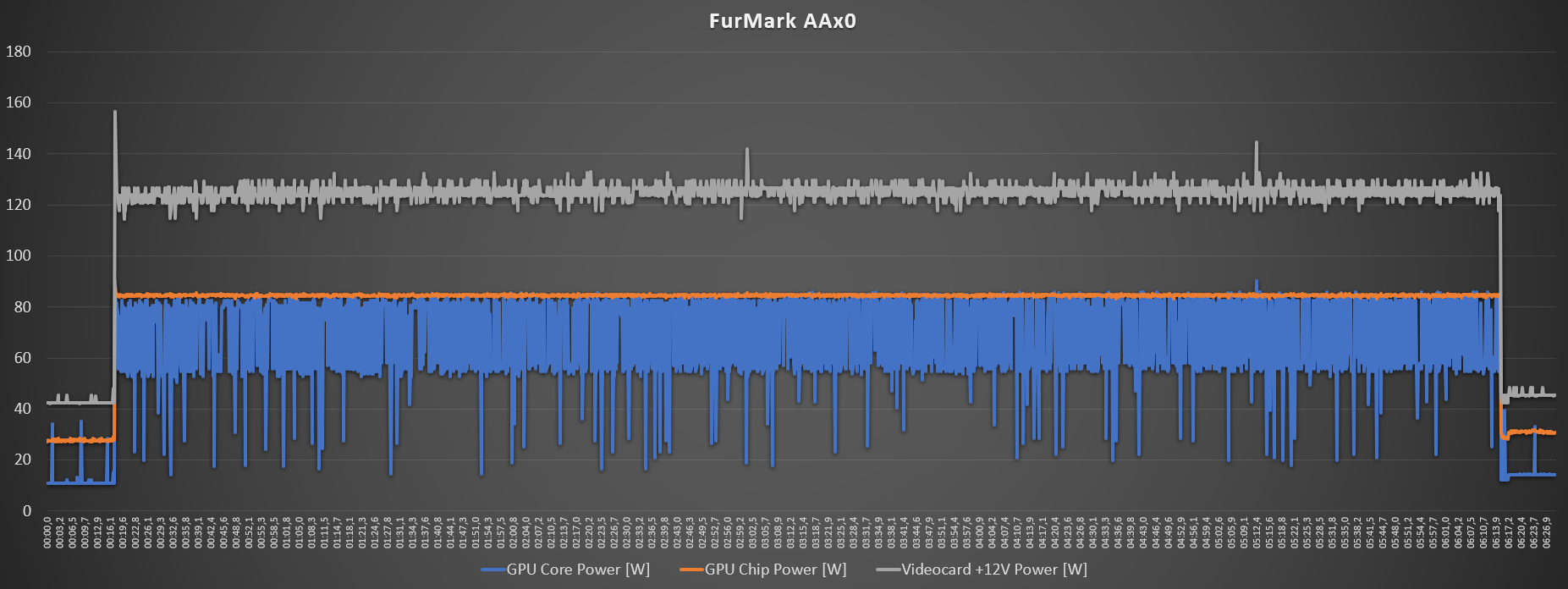Click the 02:17,0 time axis label
The width and height of the screenshot is (1568, 589).
[576, 533]
